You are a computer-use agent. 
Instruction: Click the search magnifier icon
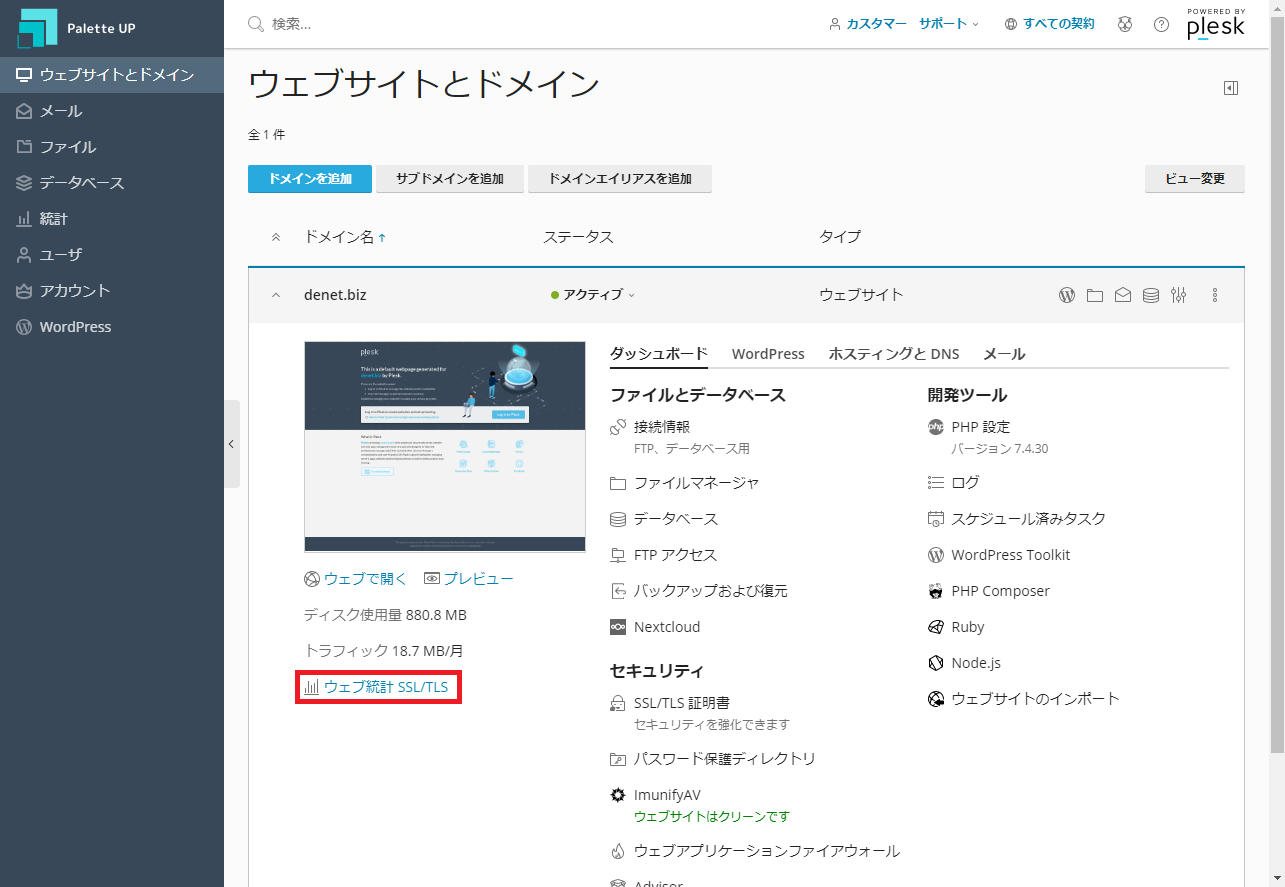(x=256, y=24)
